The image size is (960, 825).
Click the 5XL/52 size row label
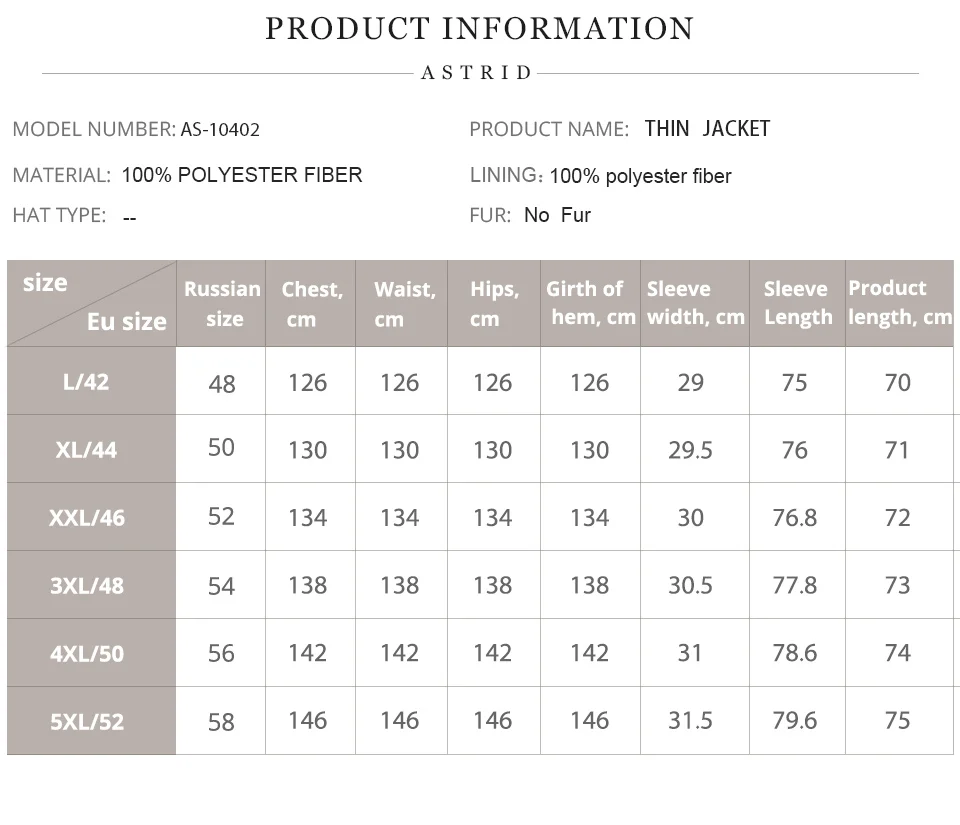tap(86, 721)
